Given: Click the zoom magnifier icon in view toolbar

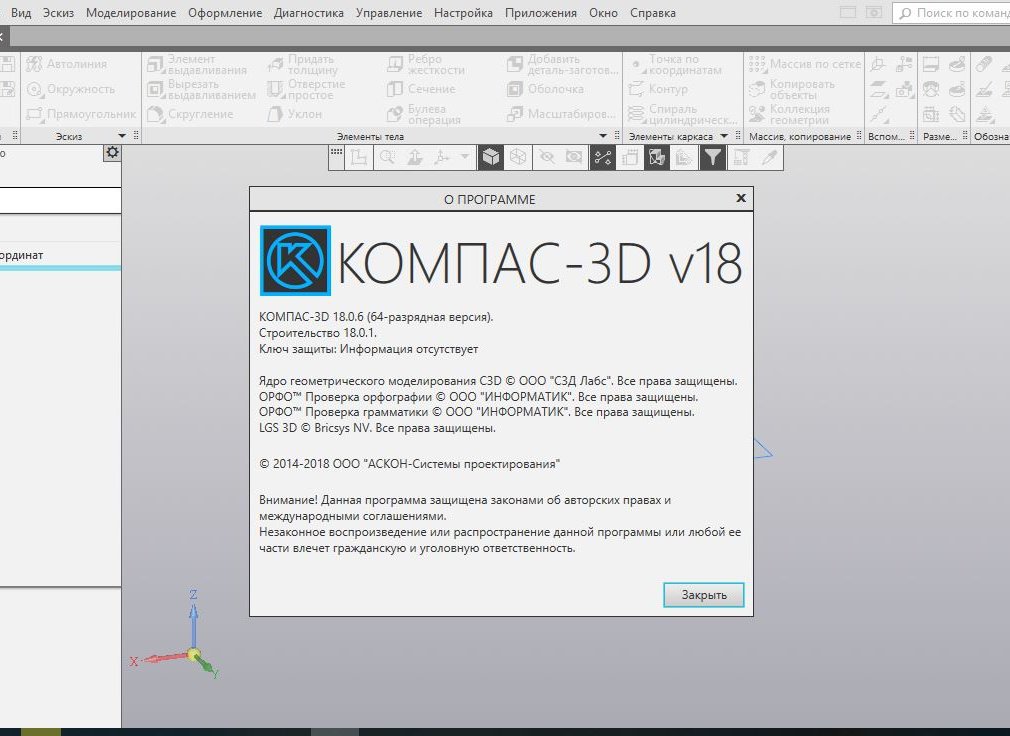Looking at the screenshot, I should (x=387, y=157).
